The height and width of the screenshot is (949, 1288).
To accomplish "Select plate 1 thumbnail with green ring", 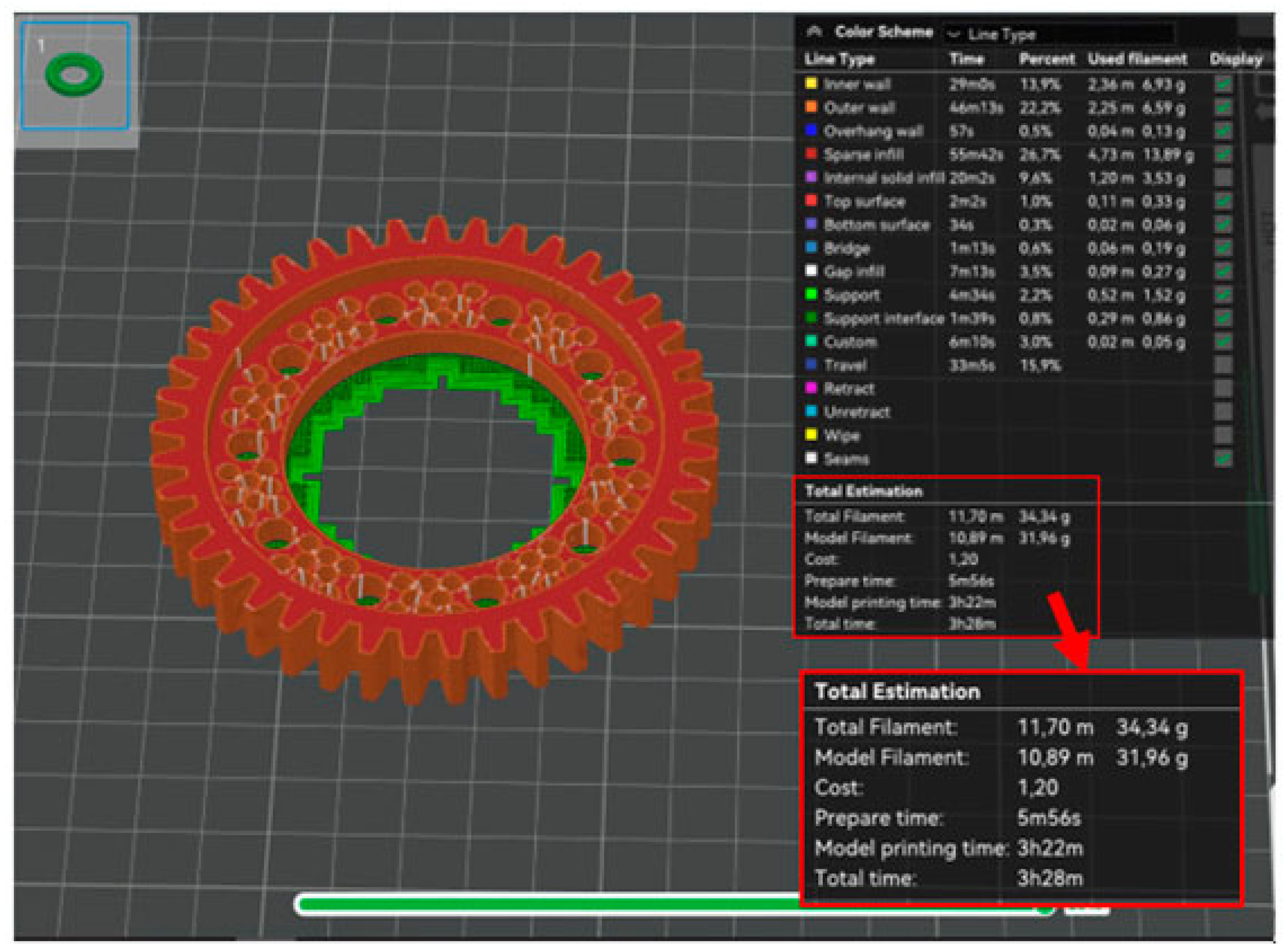I will (75, 75).
